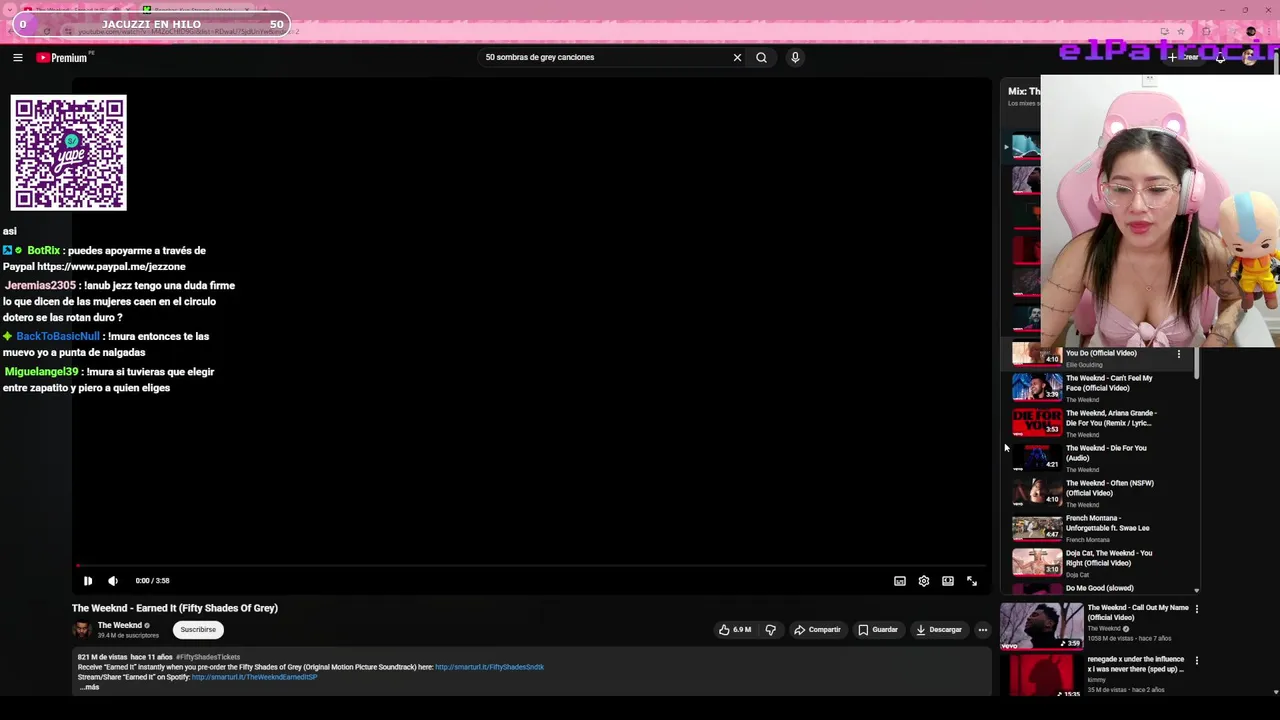Screen dimensions: 1280x720
Task: Click the 'Die For You (Remix / Lyric' thumbnail
Action: tap(1037, 422)
